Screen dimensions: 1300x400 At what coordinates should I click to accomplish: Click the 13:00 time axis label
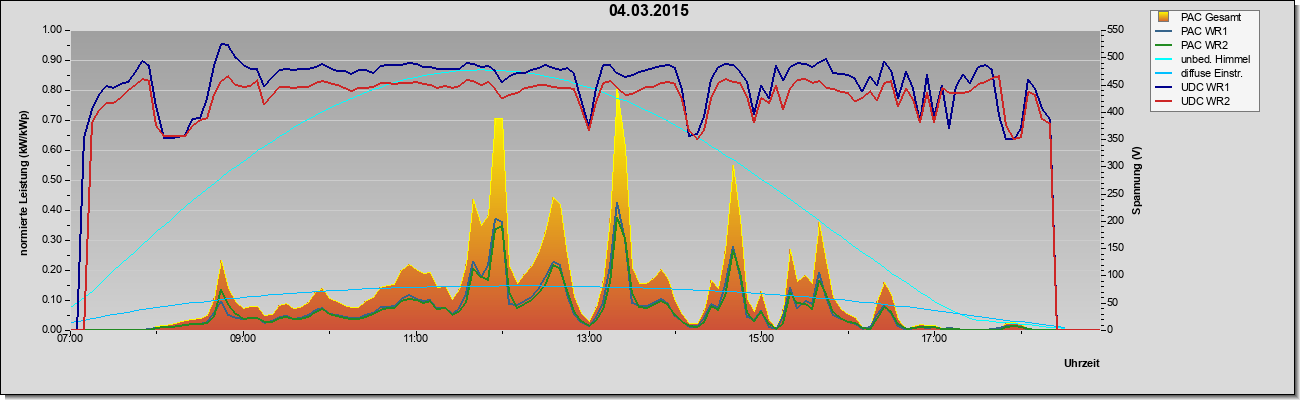coord(589,339)
